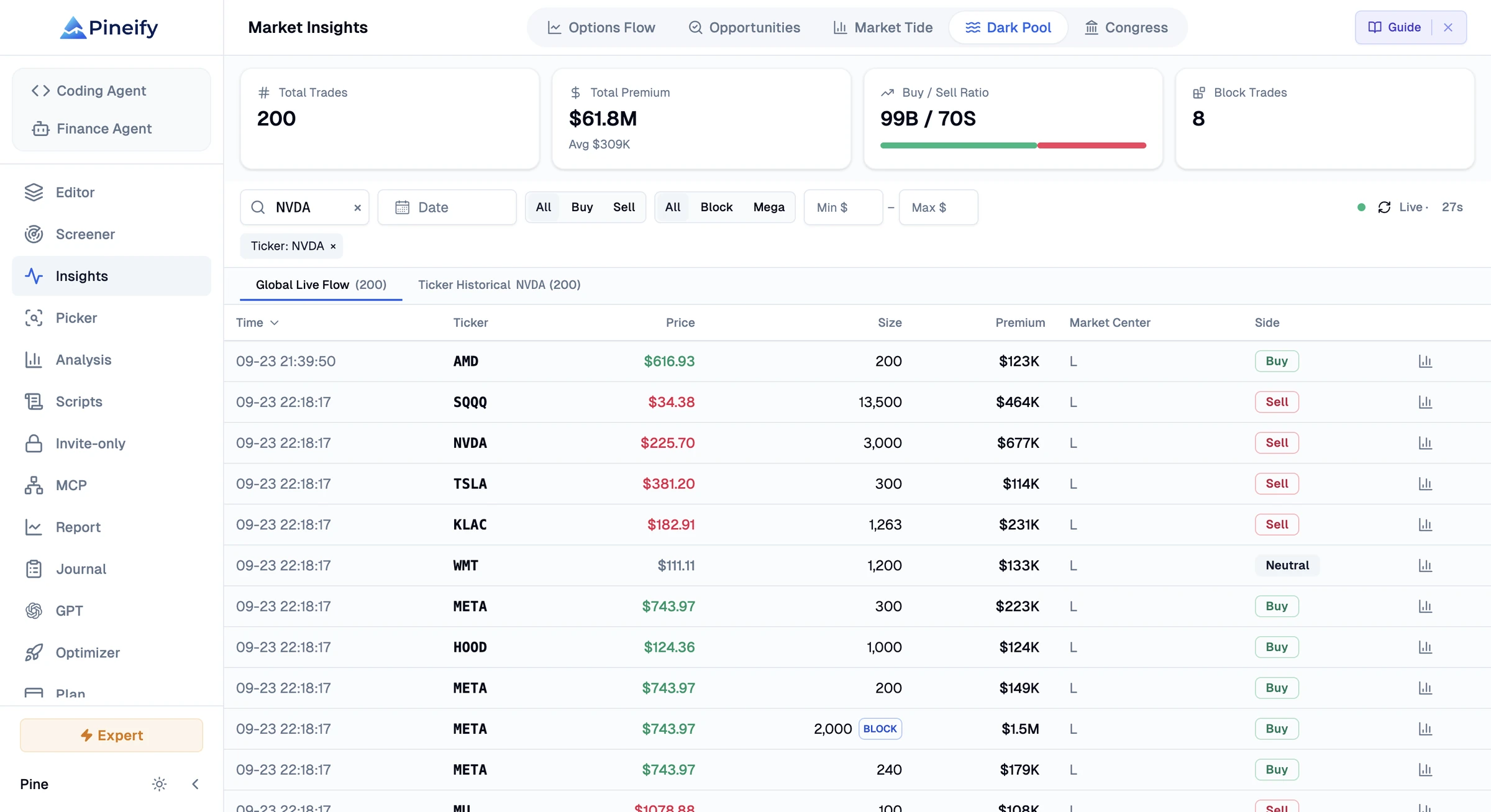Click the AMD ticker cell
Screen dimensions: 1491x812
(x=465, y=361)
